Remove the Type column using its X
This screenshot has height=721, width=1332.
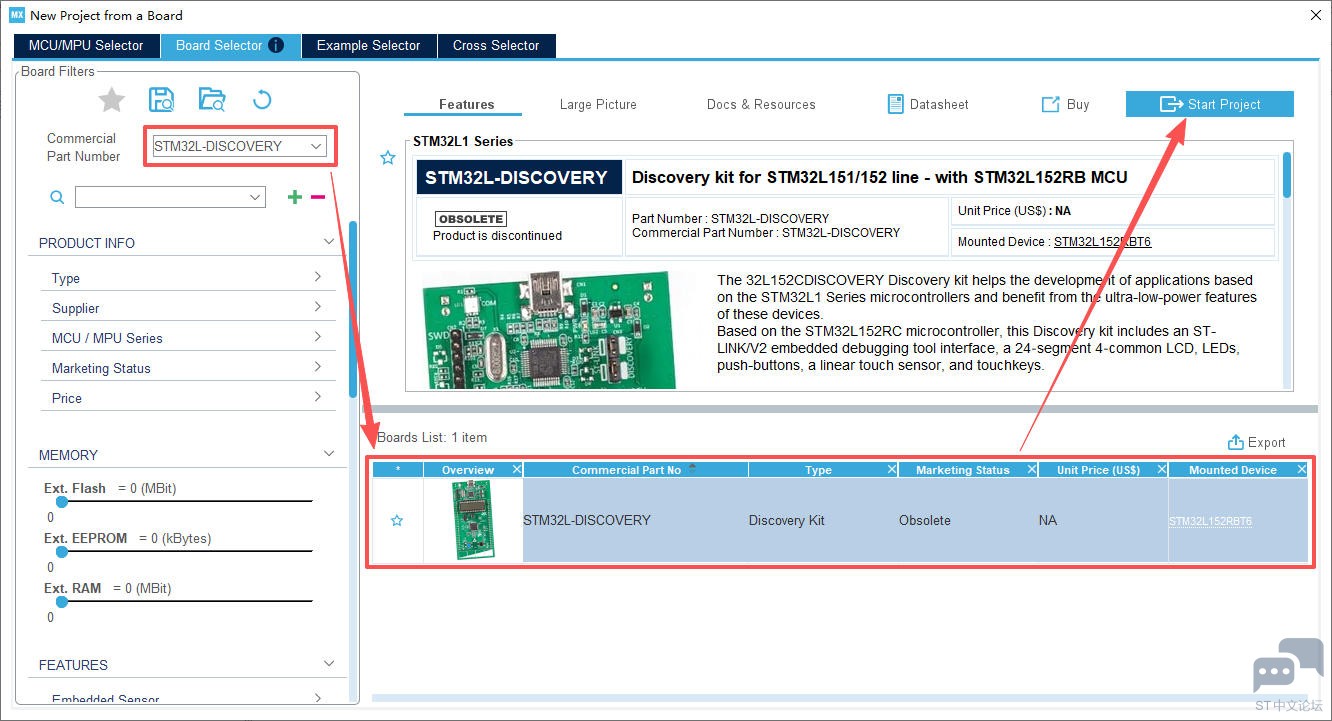(892, 469)
